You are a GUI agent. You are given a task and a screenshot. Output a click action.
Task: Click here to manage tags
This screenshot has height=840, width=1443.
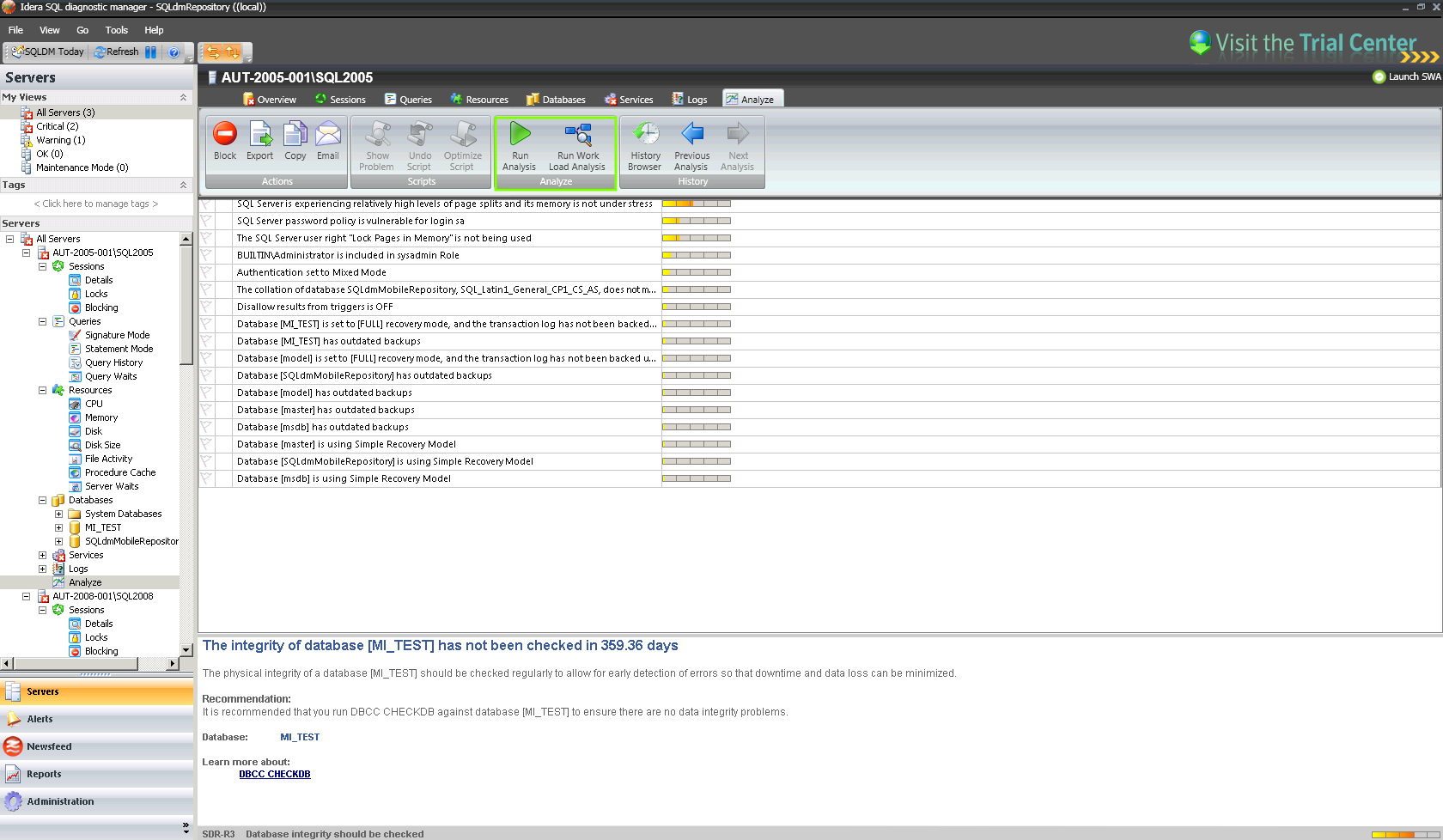(x=96, y=204)
